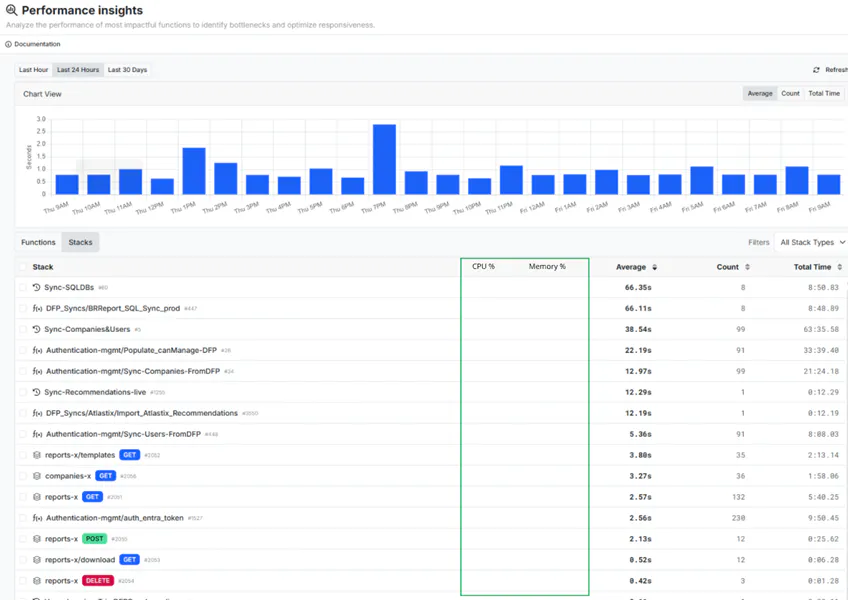
Task: Check the box for Sync-SQLDBs row
Action: [23, 288]
